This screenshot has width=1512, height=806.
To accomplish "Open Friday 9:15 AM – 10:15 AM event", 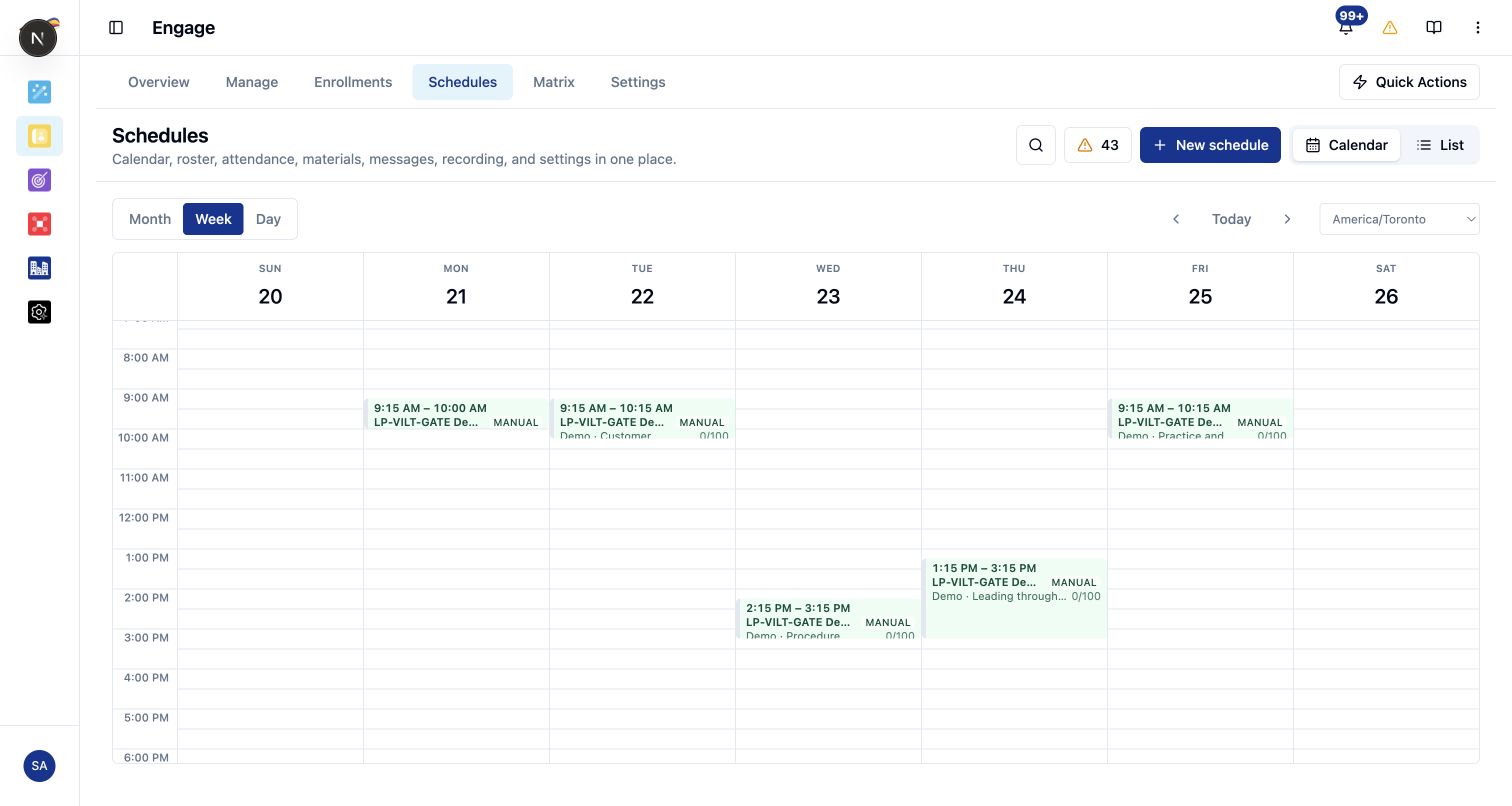I will click(x=1201, y=419).
